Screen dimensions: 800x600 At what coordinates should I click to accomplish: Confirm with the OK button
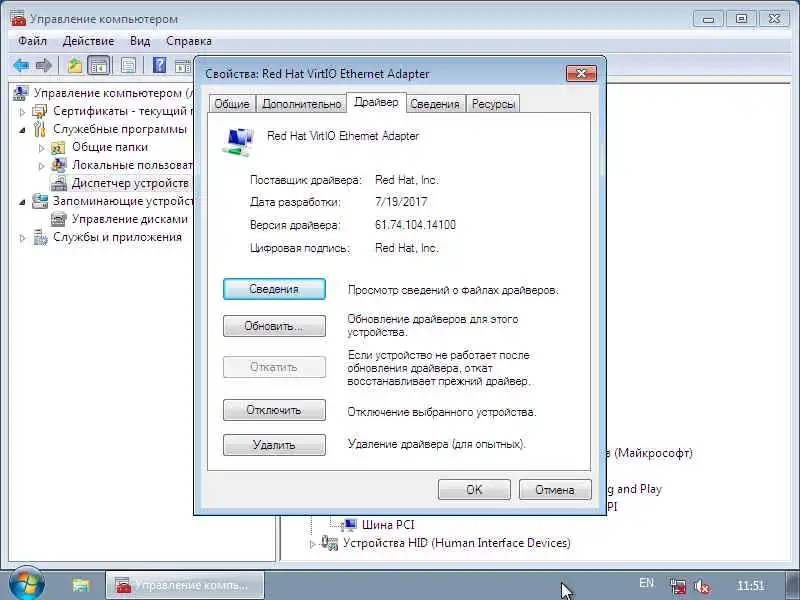[x=474, y=490]
